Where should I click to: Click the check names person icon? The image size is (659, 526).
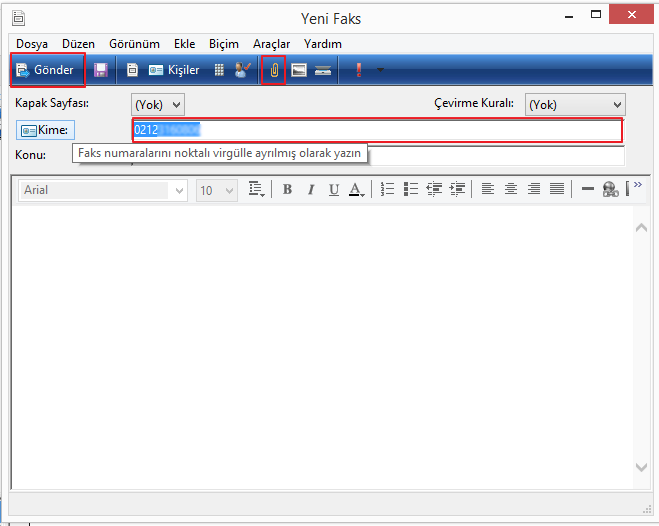pyautogui.click(x=243, y=70)
